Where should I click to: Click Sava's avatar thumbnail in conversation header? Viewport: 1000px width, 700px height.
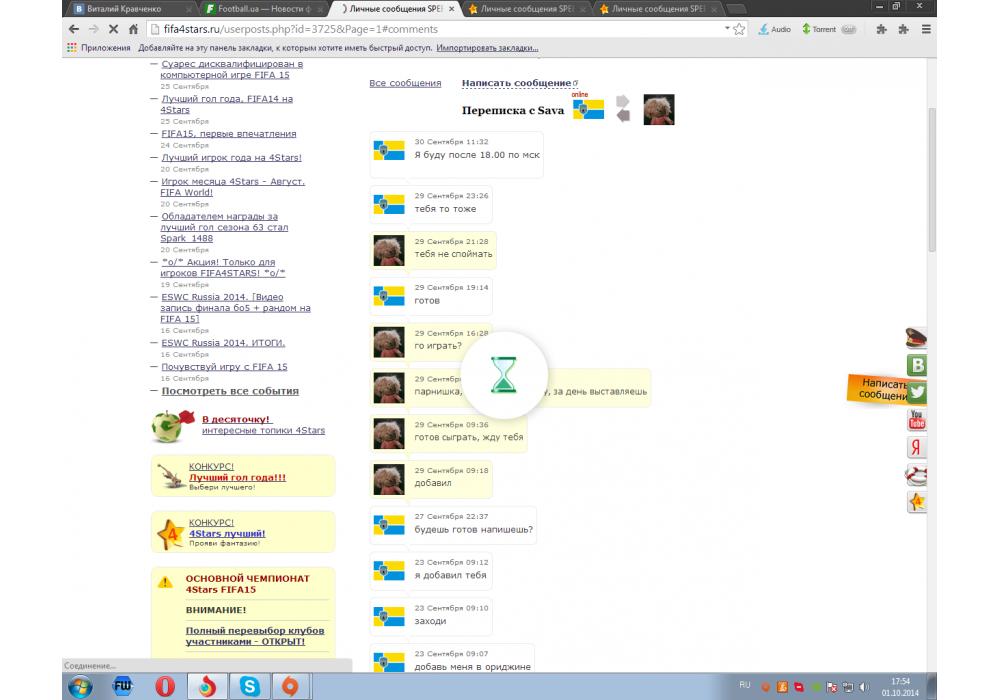658,109
